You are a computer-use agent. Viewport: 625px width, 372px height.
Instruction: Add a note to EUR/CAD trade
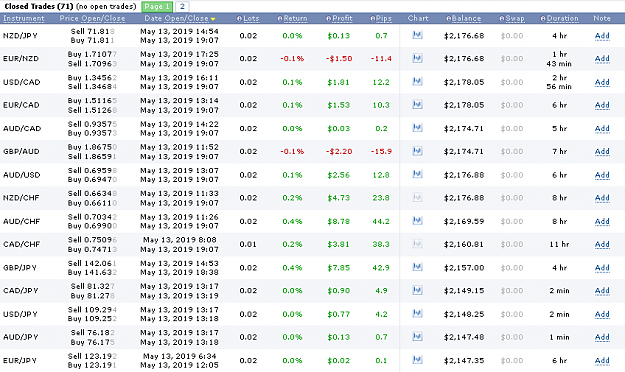click(x=602, y=105)
